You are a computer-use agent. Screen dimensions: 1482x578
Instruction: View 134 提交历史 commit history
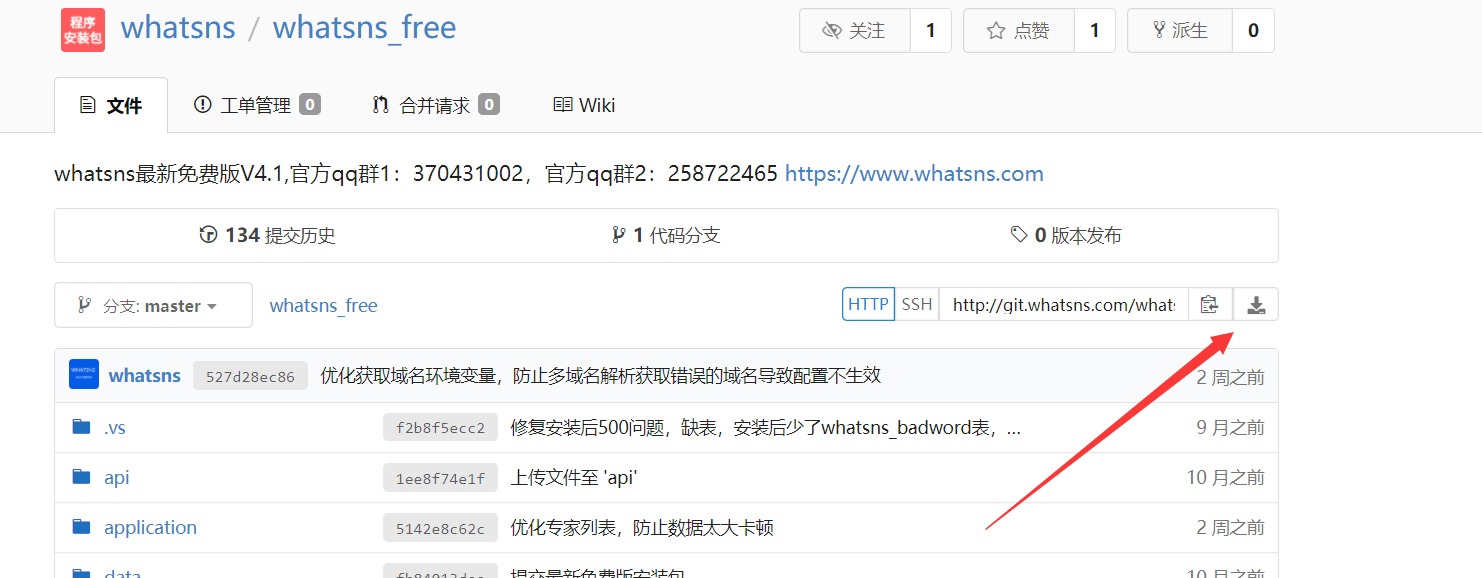tap(268, 236)
